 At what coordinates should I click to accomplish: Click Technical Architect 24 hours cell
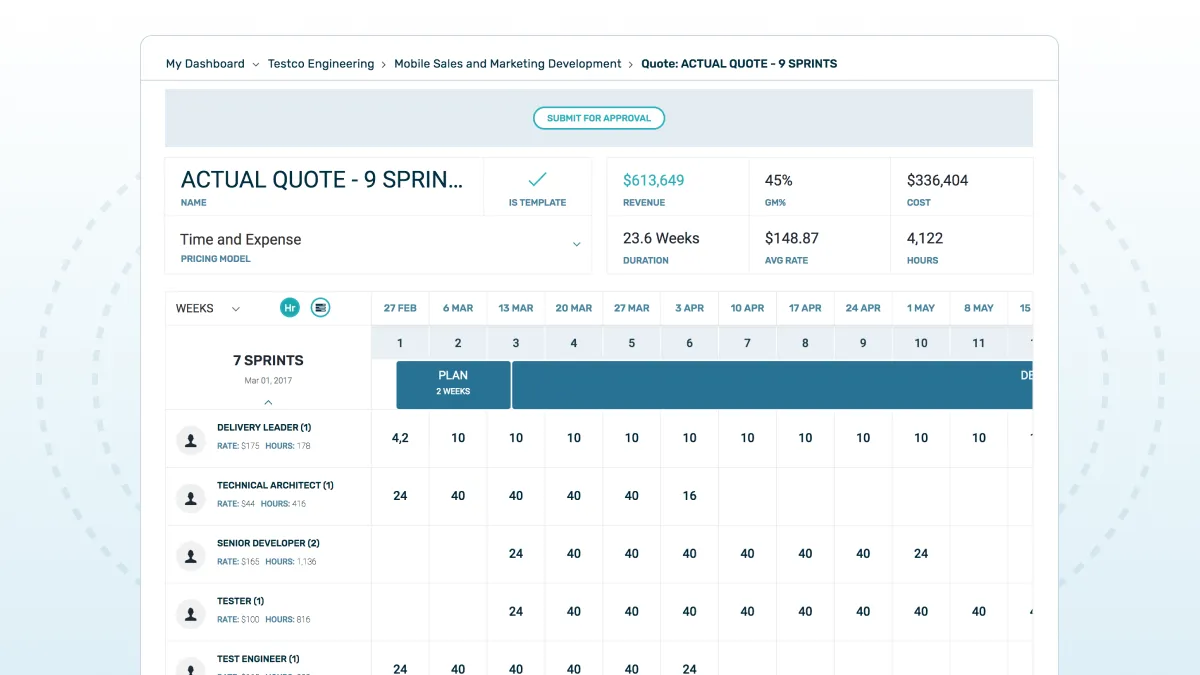pyautogui.click(x=400, y=496)
